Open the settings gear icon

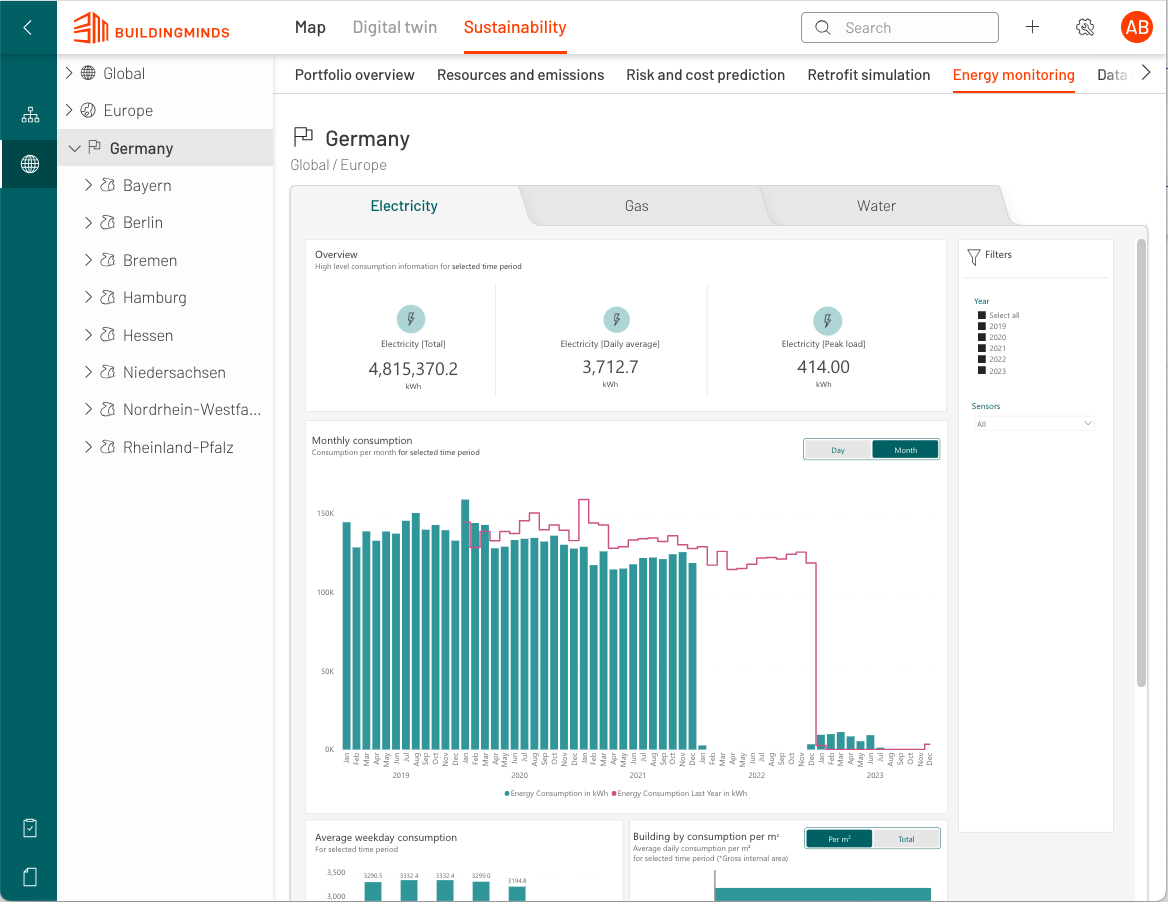pyautogui.click(x=1085, y=28)
